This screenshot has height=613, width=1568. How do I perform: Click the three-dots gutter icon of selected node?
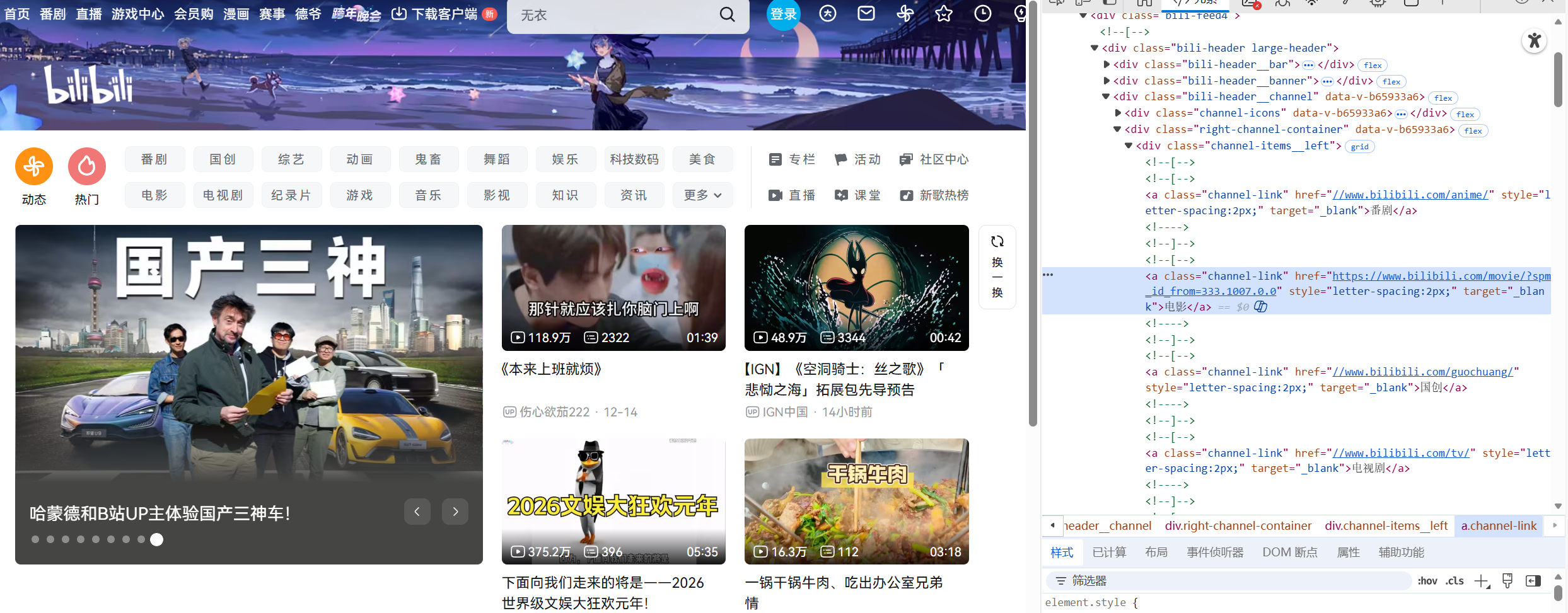[x=1048, y=275]
